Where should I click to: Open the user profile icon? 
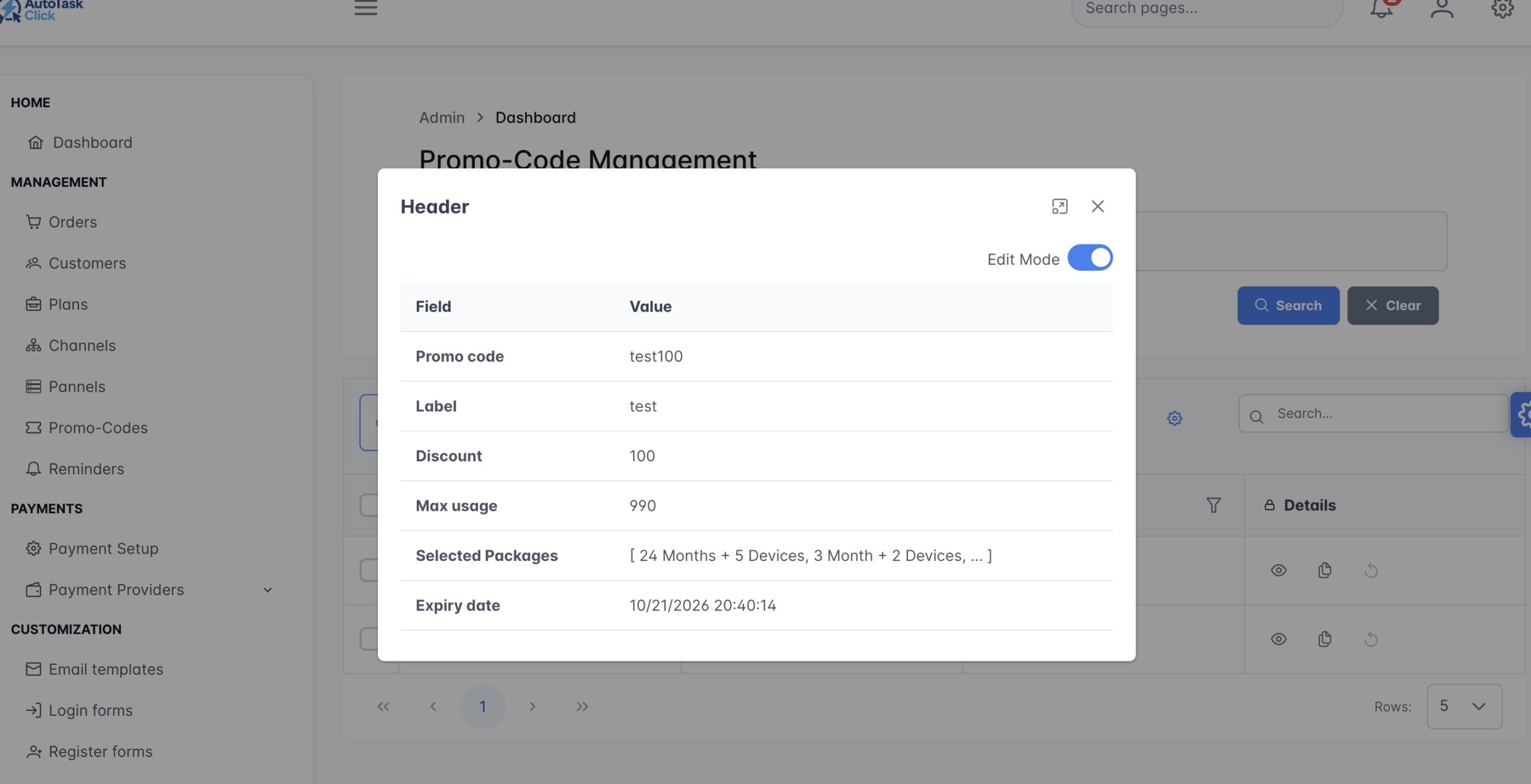[1442, 8]
